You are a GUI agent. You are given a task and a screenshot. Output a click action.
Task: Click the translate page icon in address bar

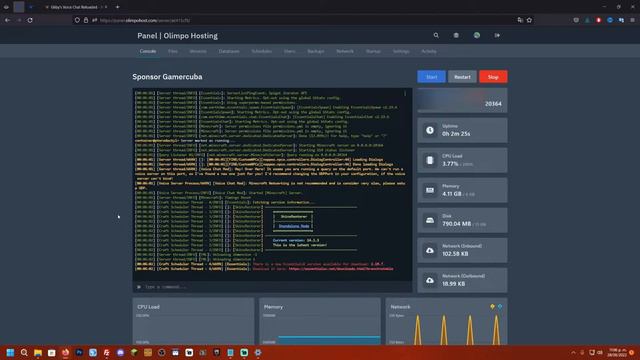(520, 20)
